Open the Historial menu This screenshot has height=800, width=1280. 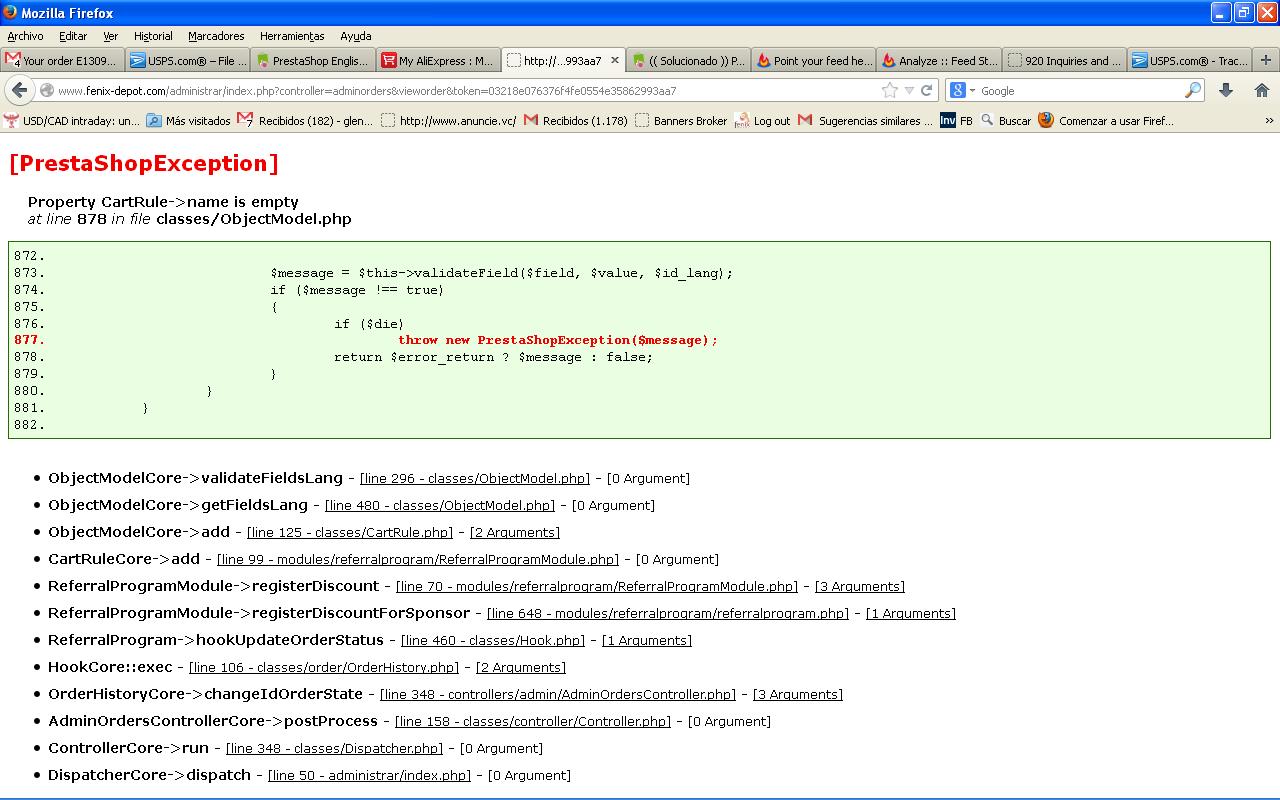[153, 36]
